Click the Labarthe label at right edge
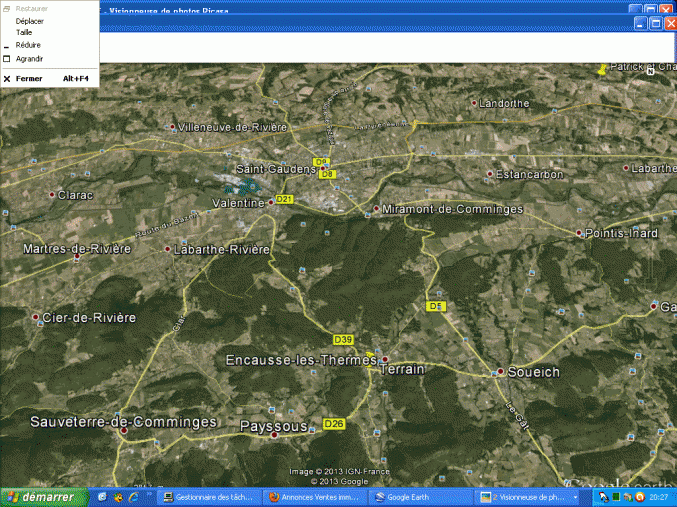Viewport: 677px width, 507px height. pyautogui.click(x=654, y=168)
